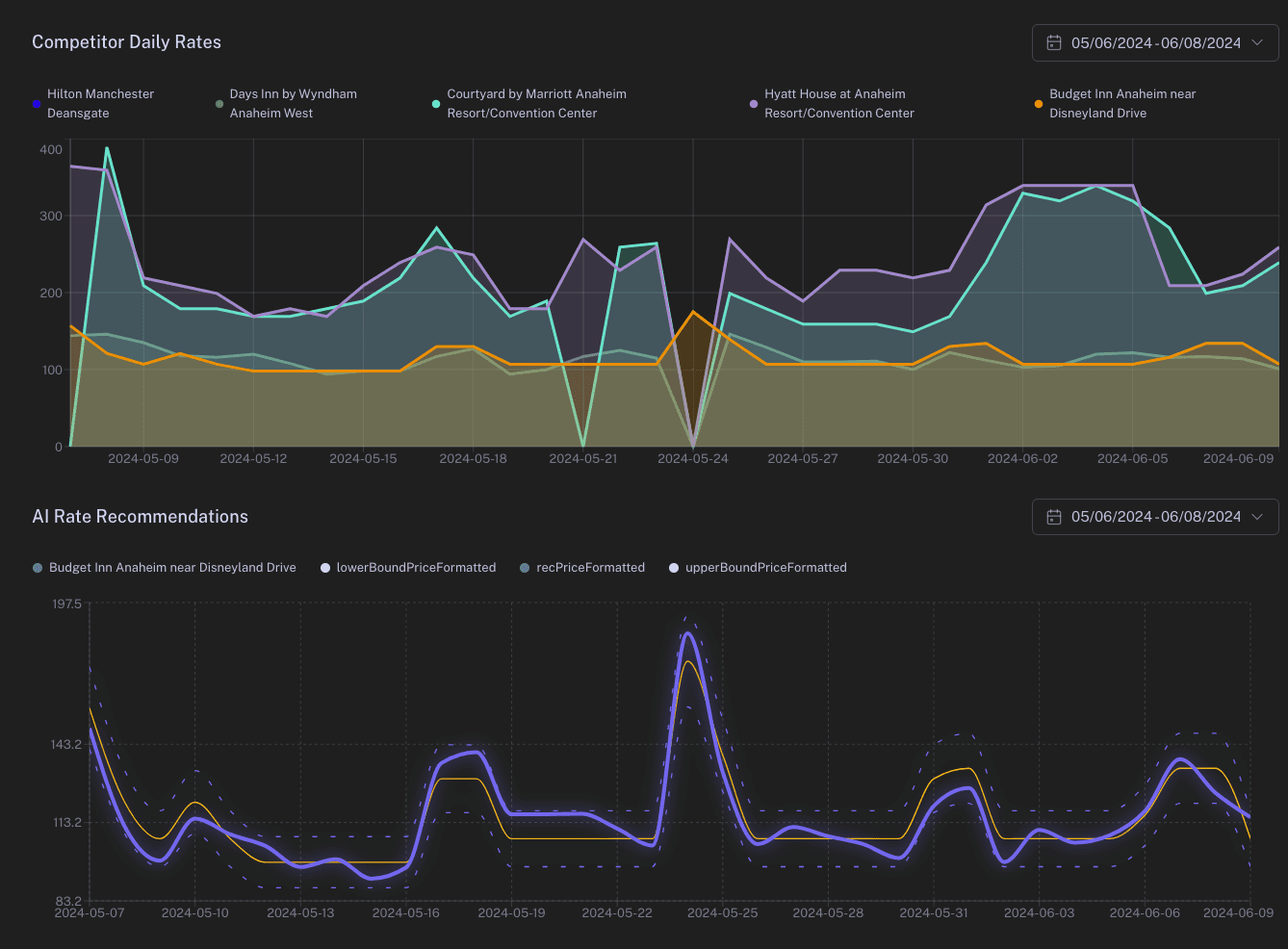Screen dimensions: 1288x949
Task: Click the orange Budget Inn legend dot
Action: [x=1038, y=104]
